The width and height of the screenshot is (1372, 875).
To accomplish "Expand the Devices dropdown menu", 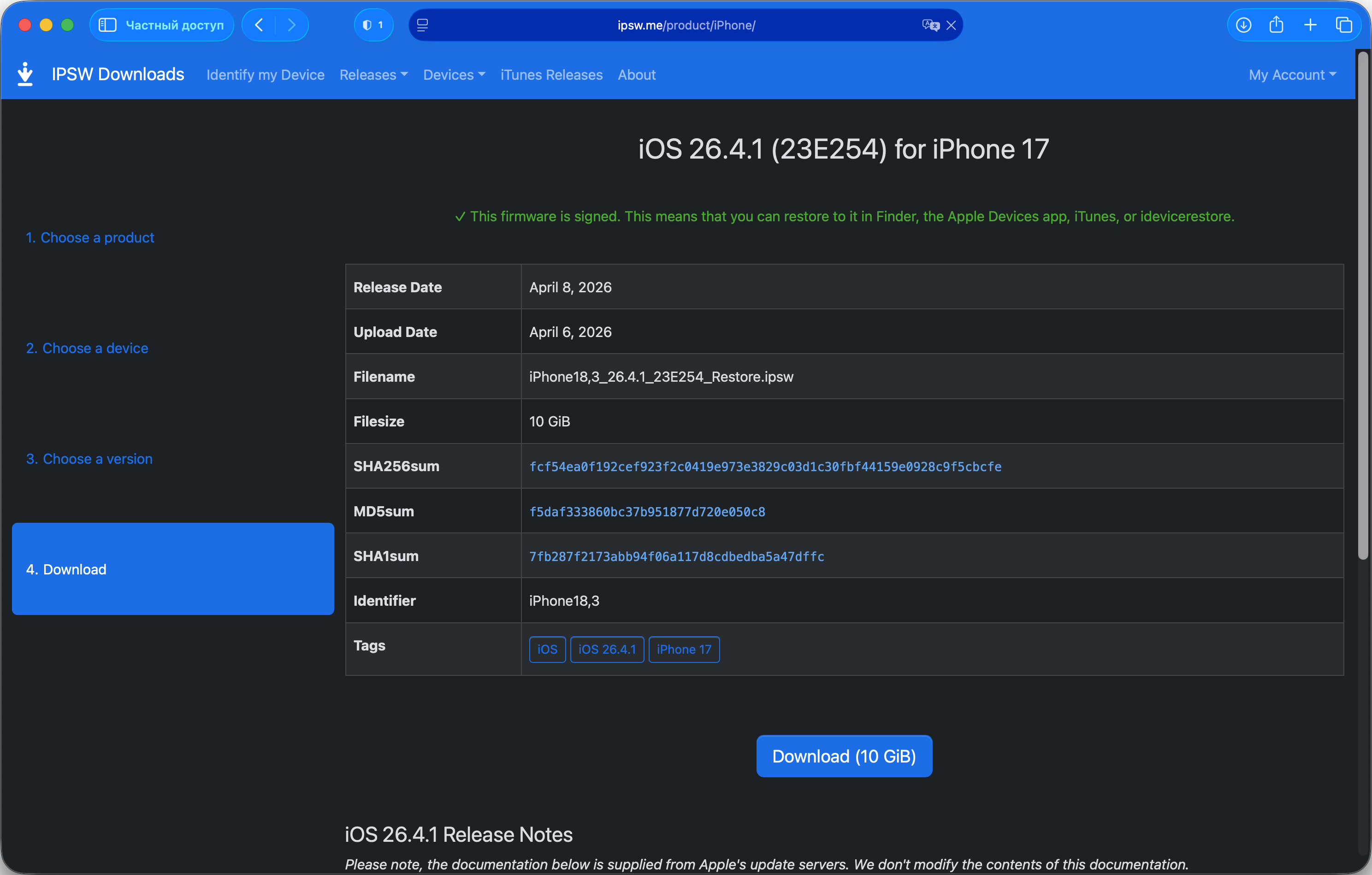I will [x=454, y=75].
